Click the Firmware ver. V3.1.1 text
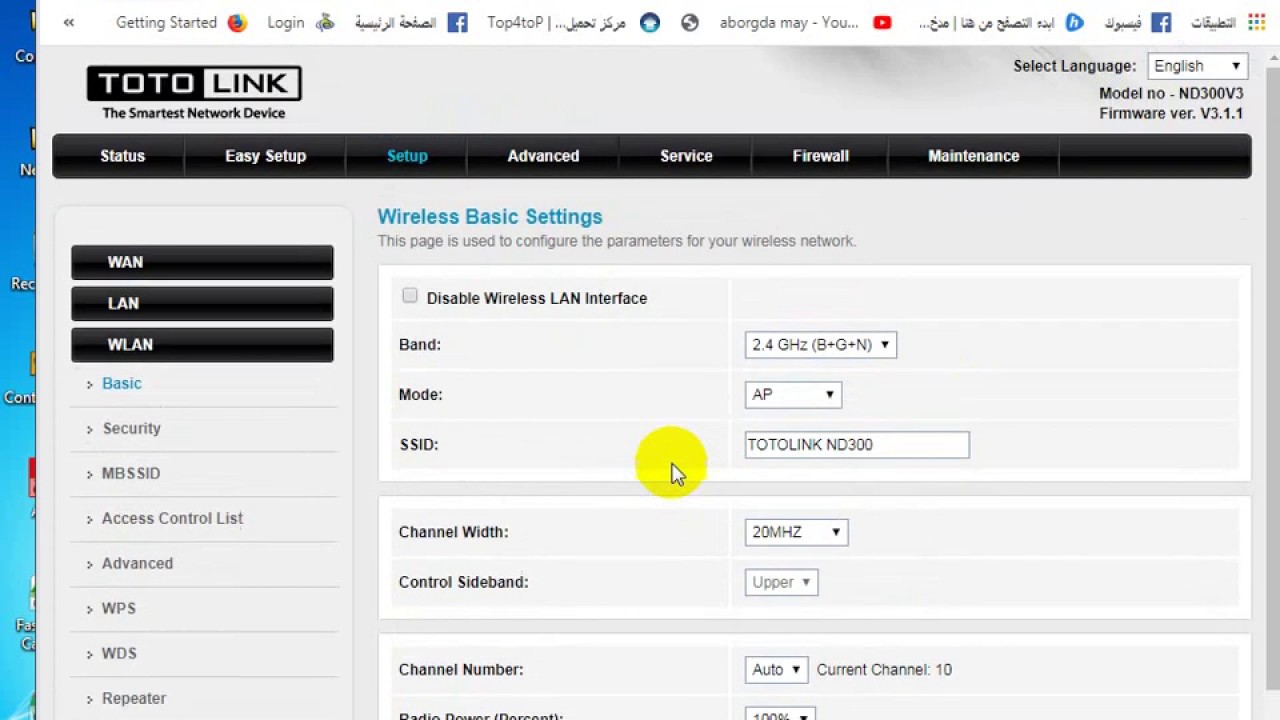1280x720 pixels. point(1171,114)
